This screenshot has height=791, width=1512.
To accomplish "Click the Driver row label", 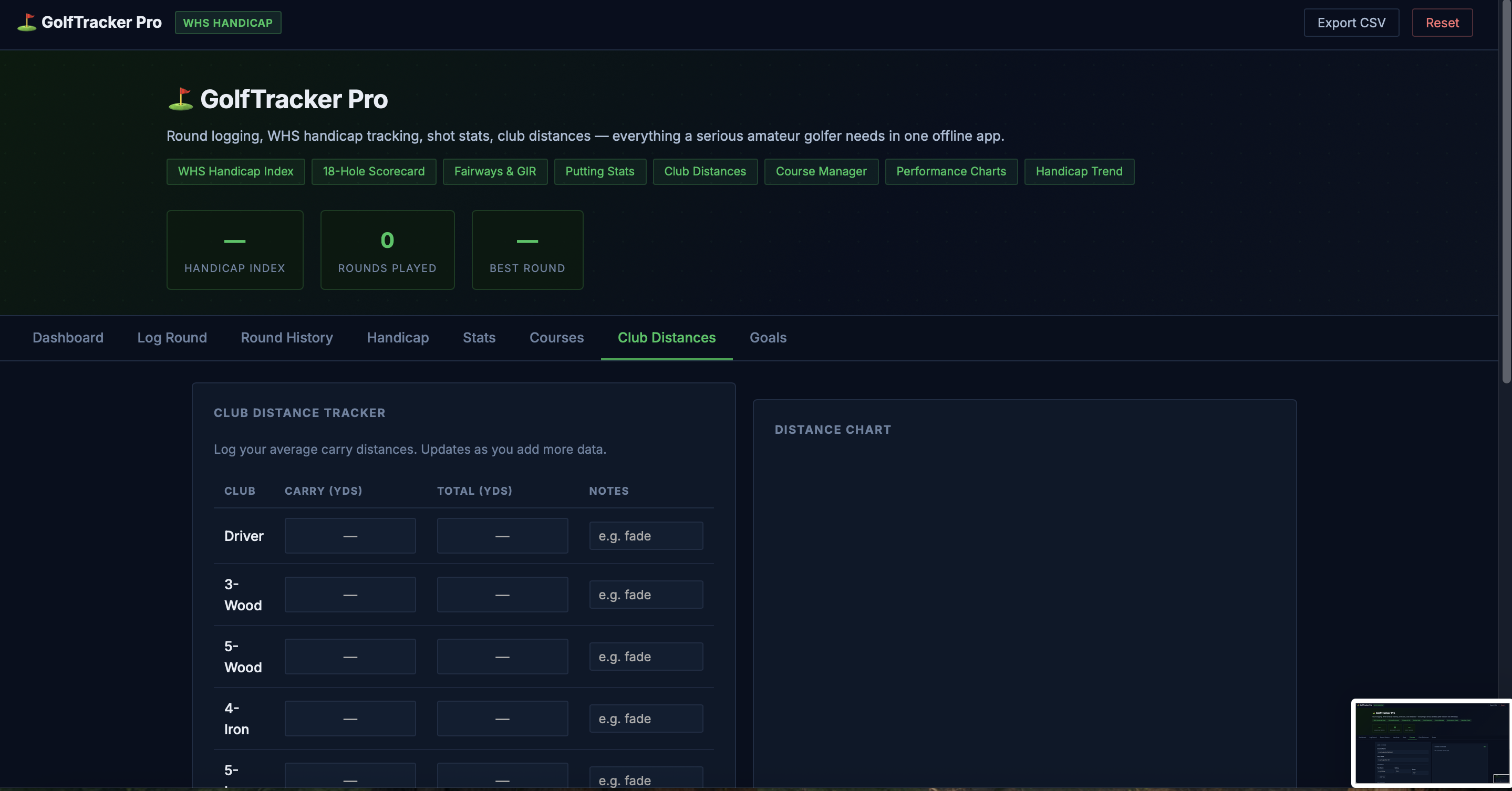I will (244, 536).
